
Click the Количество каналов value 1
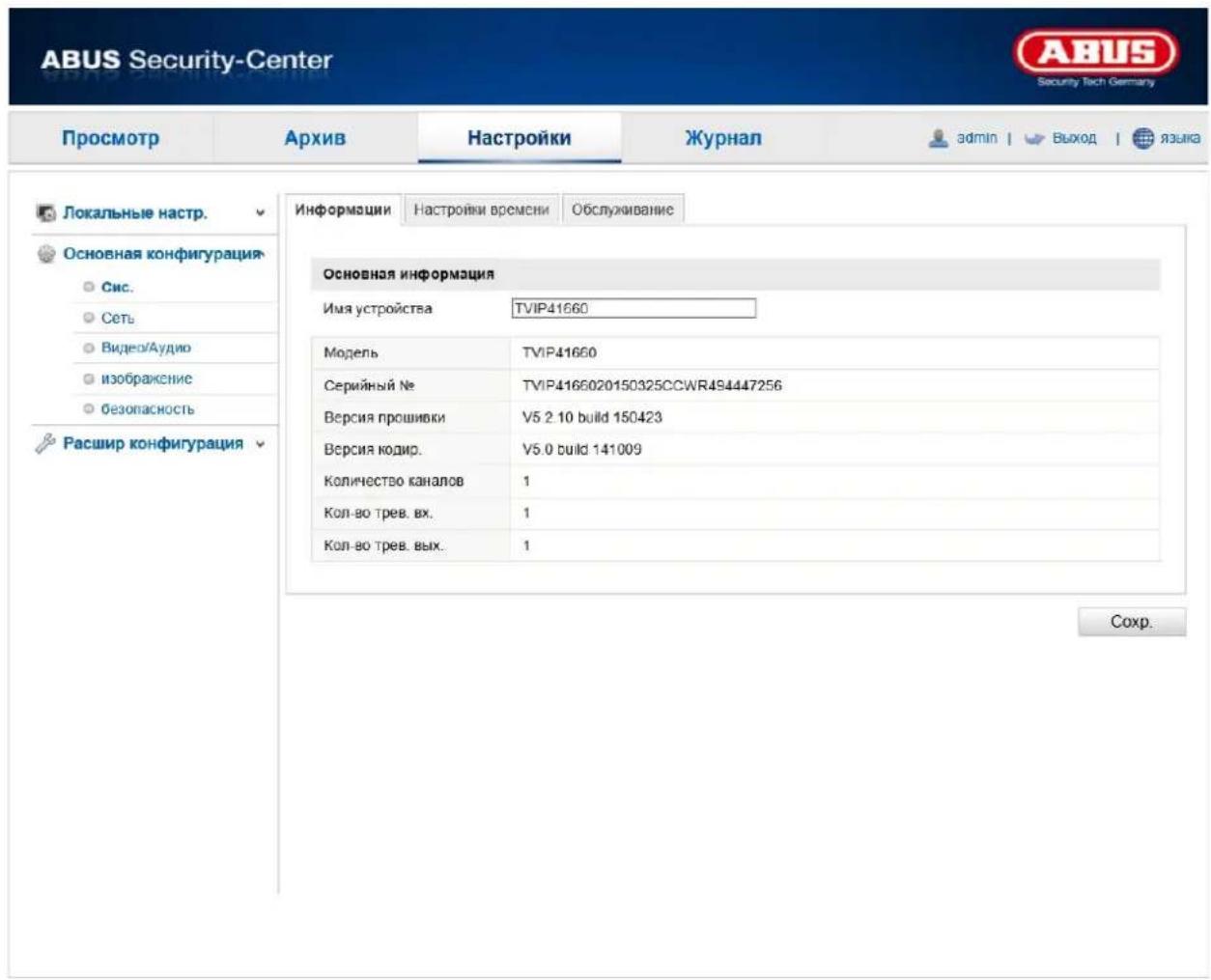(x=526, y=481)
